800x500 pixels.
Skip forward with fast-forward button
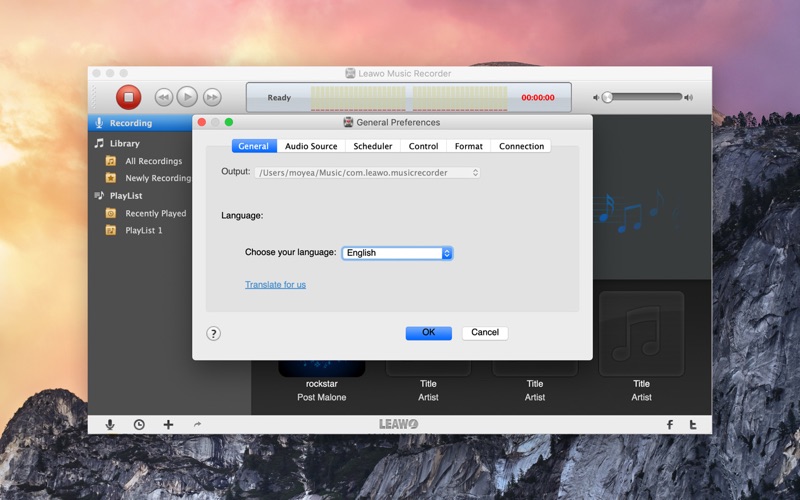click(212, 97)
